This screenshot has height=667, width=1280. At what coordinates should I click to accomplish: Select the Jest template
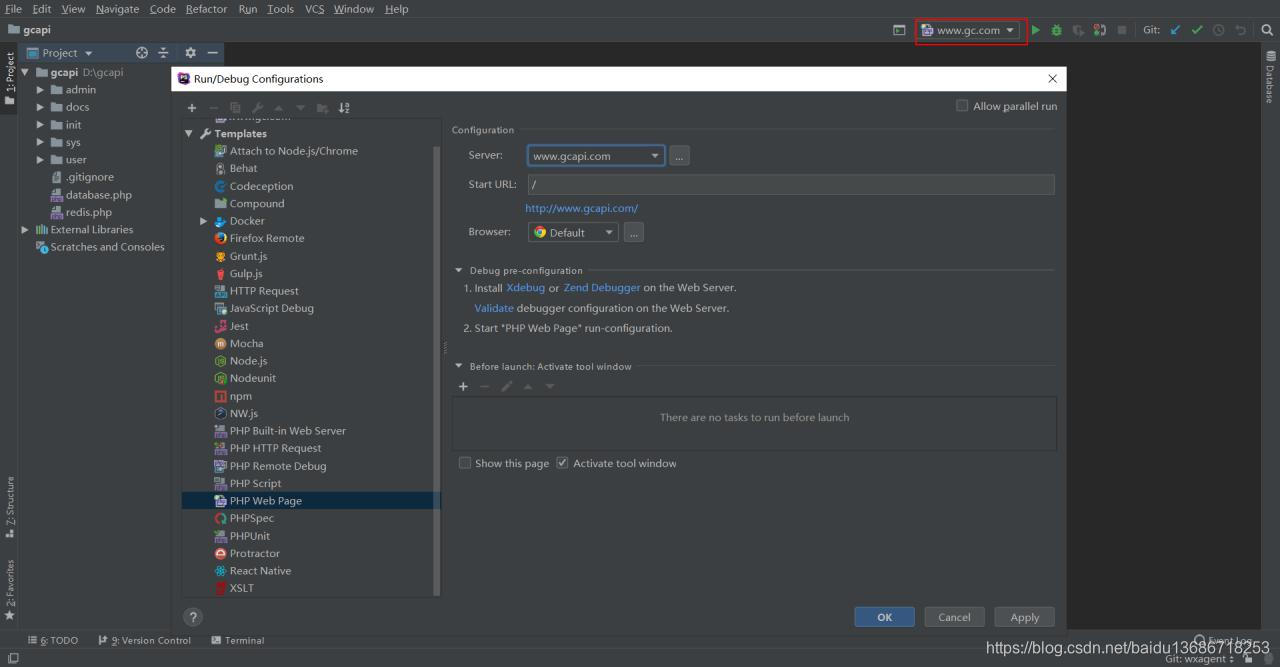click(239, 326)
